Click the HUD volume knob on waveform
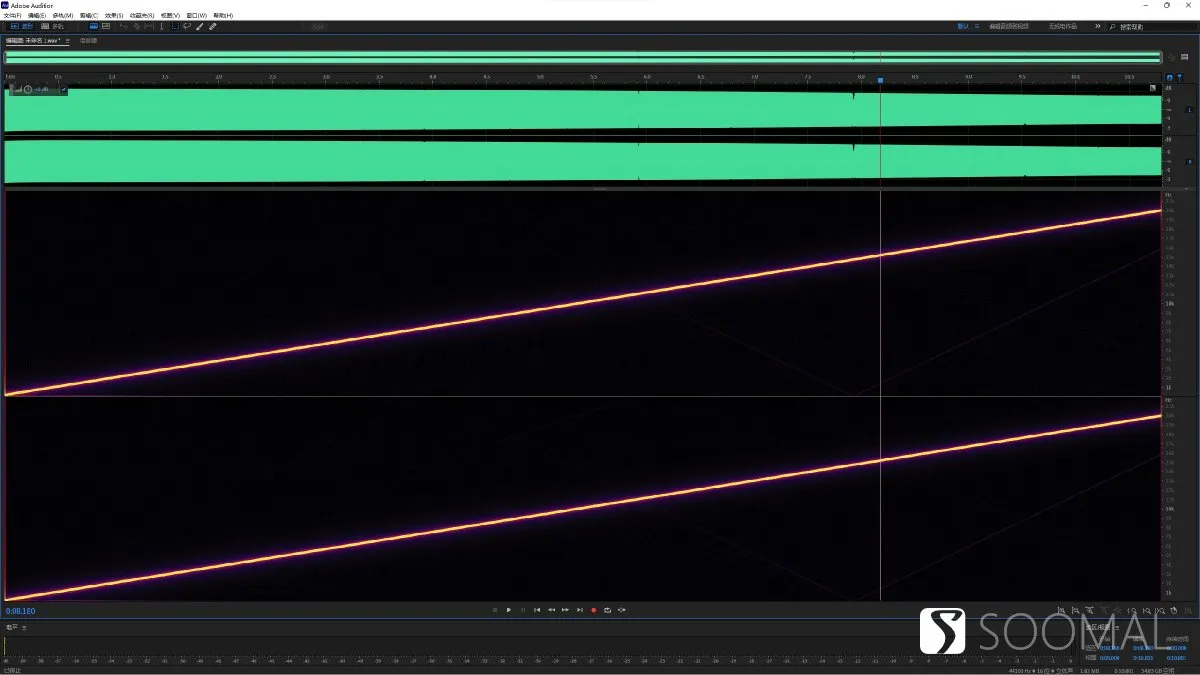This screenshot has width=1200, height=675. point(28,90)
